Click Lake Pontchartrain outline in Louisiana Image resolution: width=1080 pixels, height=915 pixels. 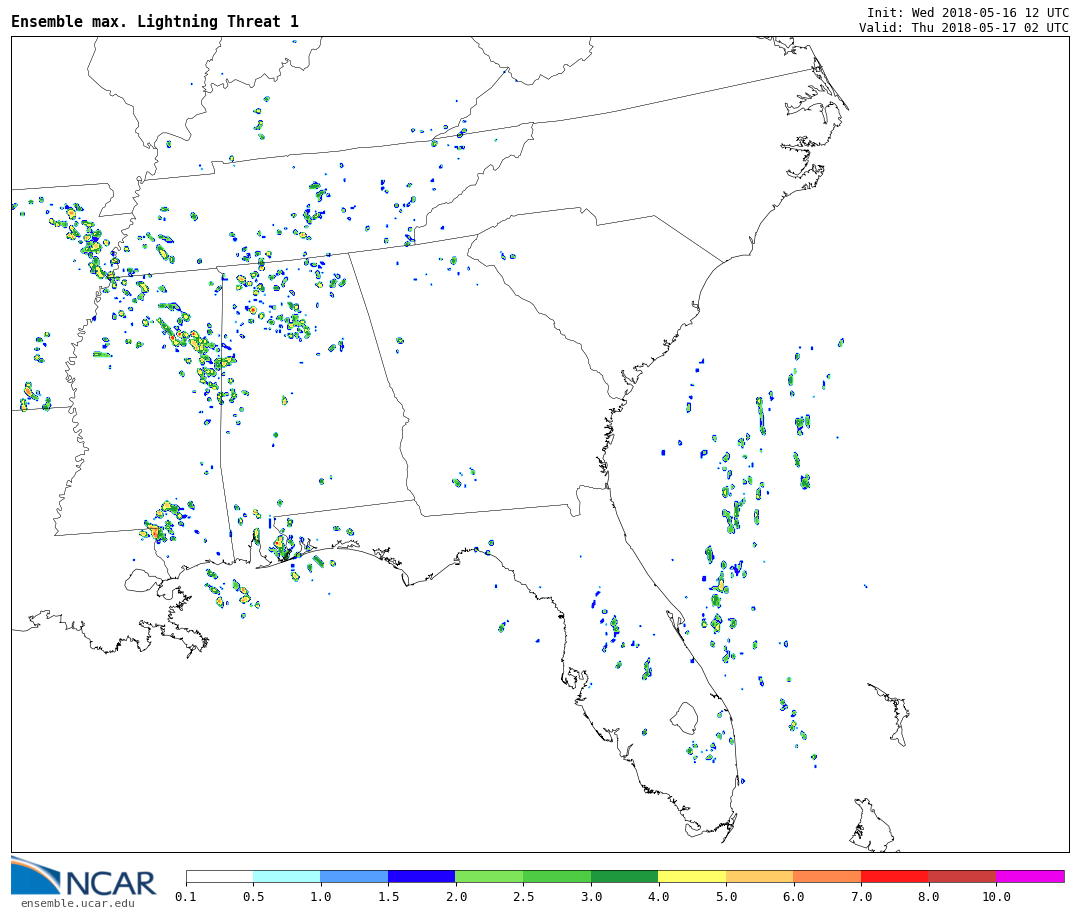click(x=144, y=580)
